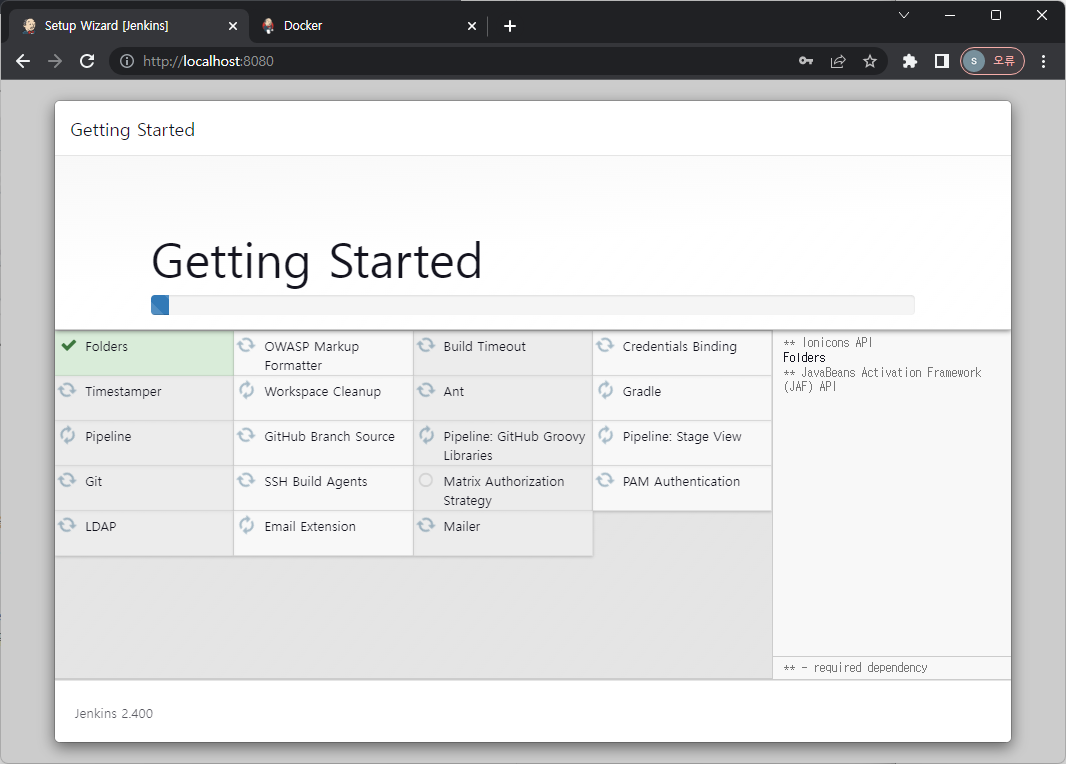
Task: Click the Folders plugin label
Action: point(106,347)
